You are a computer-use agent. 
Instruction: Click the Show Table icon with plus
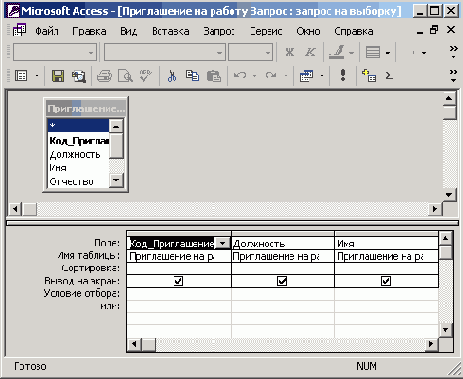(369, 76)
